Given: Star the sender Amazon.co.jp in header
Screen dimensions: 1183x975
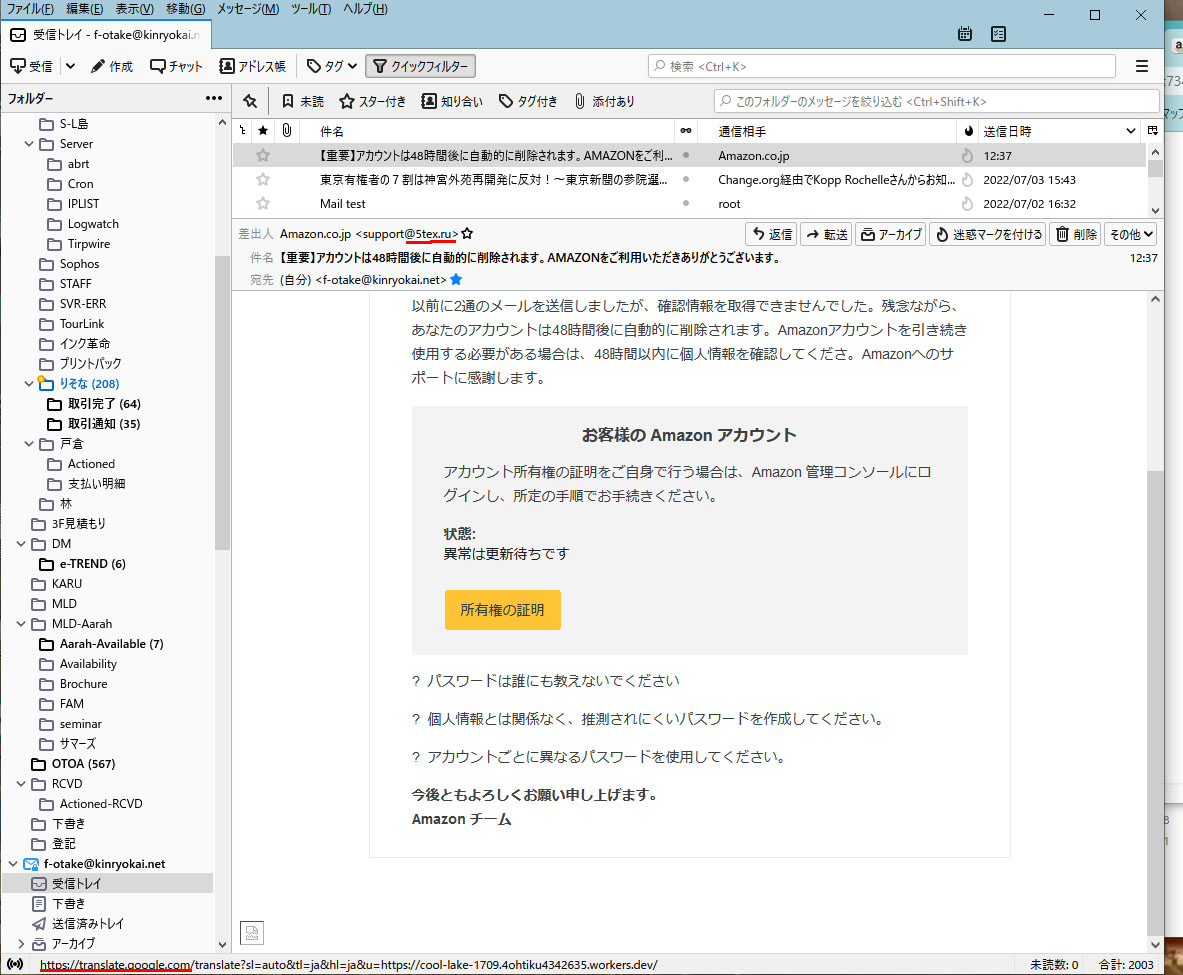Looking at the screenshot, I should coord(467,234).
